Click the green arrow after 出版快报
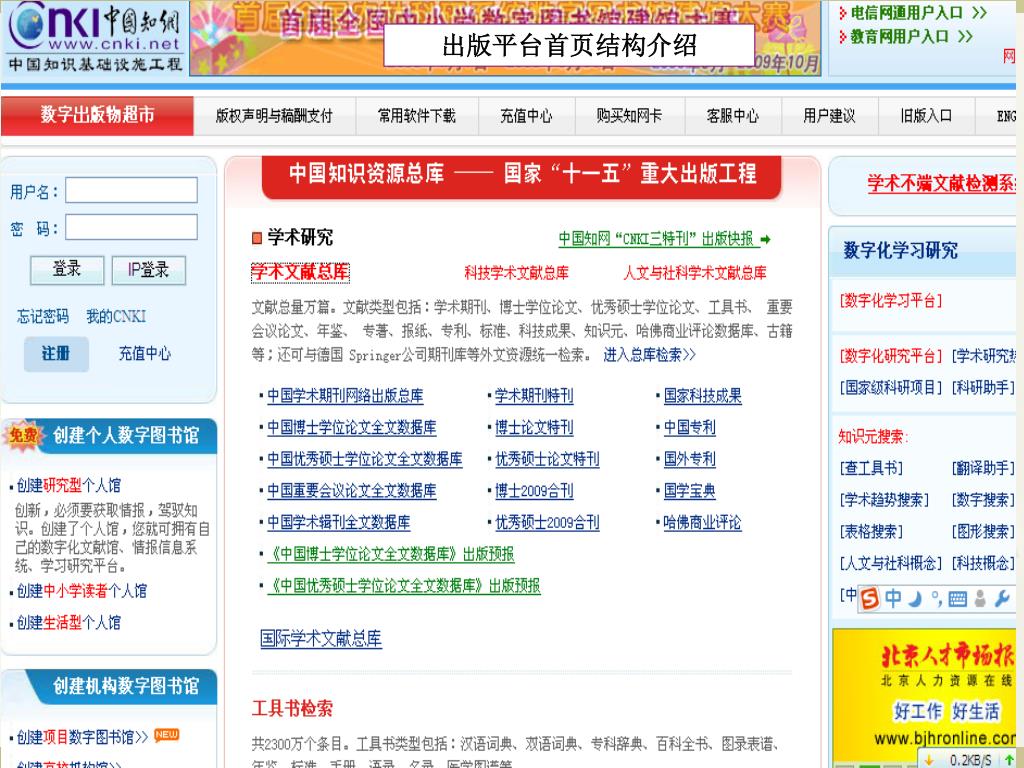This screenshot has width=1024, height=768. 765,240
